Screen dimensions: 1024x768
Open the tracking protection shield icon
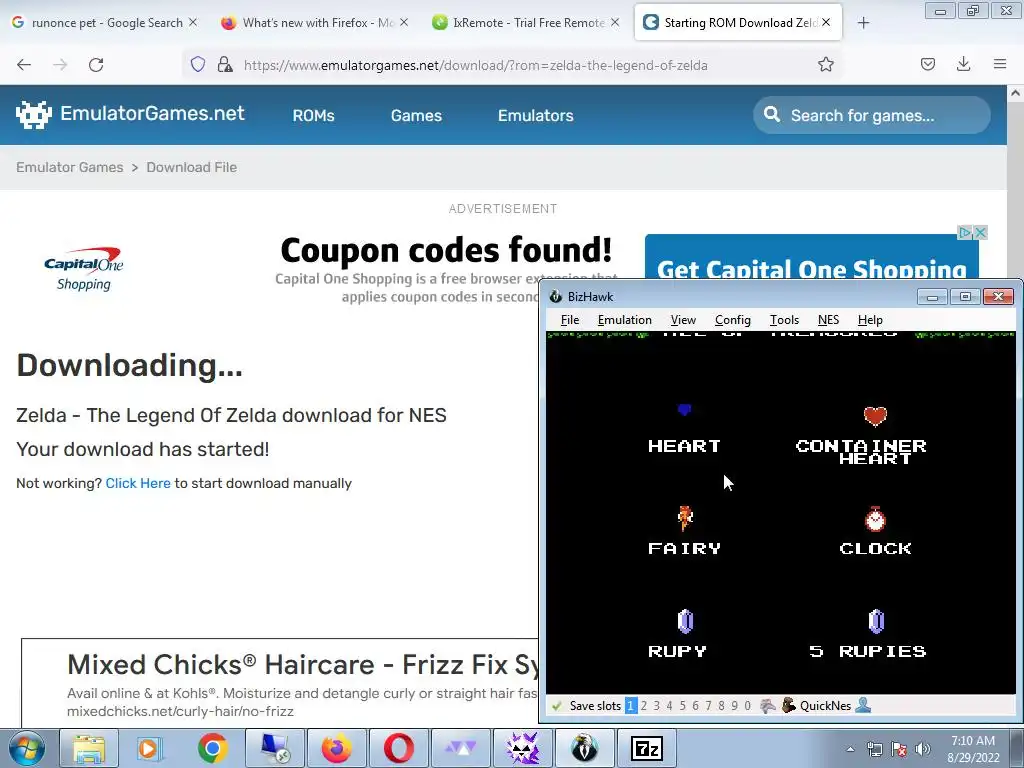198,64
